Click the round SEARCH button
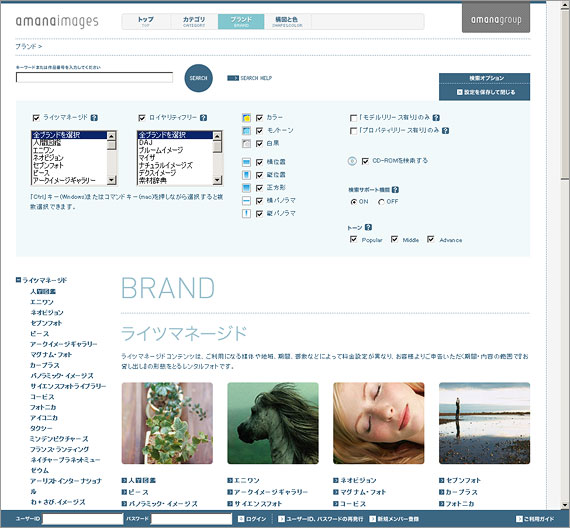This screenshot has width=570, height=528. point(198,78)
